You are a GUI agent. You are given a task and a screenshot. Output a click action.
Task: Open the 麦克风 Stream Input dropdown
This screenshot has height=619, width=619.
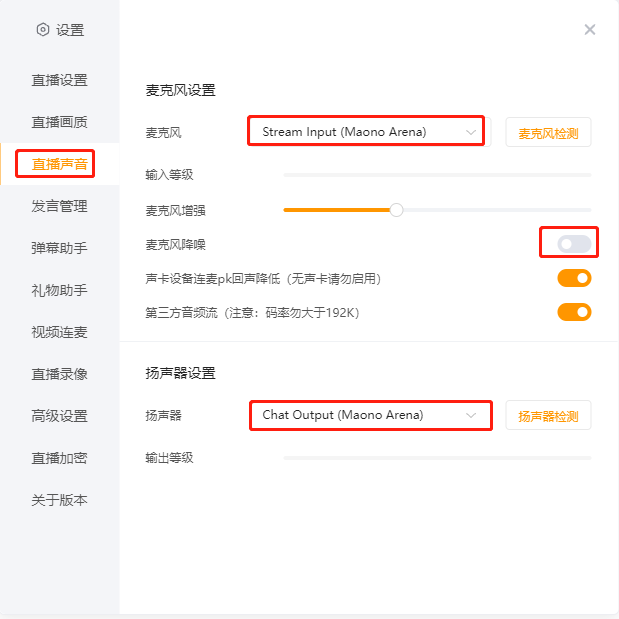pos(366,132)
